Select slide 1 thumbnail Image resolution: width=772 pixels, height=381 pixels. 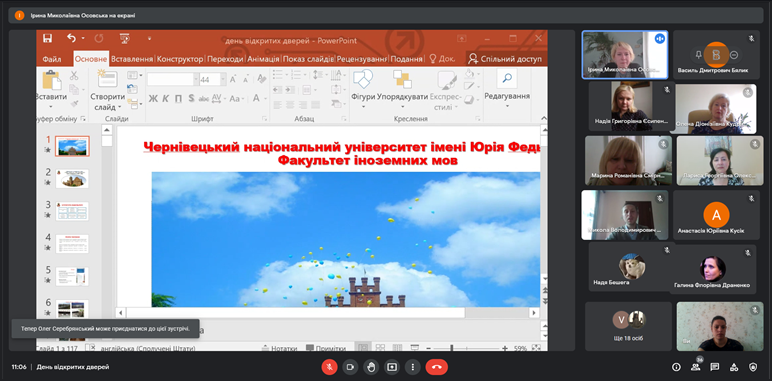(x=72, y=146)
